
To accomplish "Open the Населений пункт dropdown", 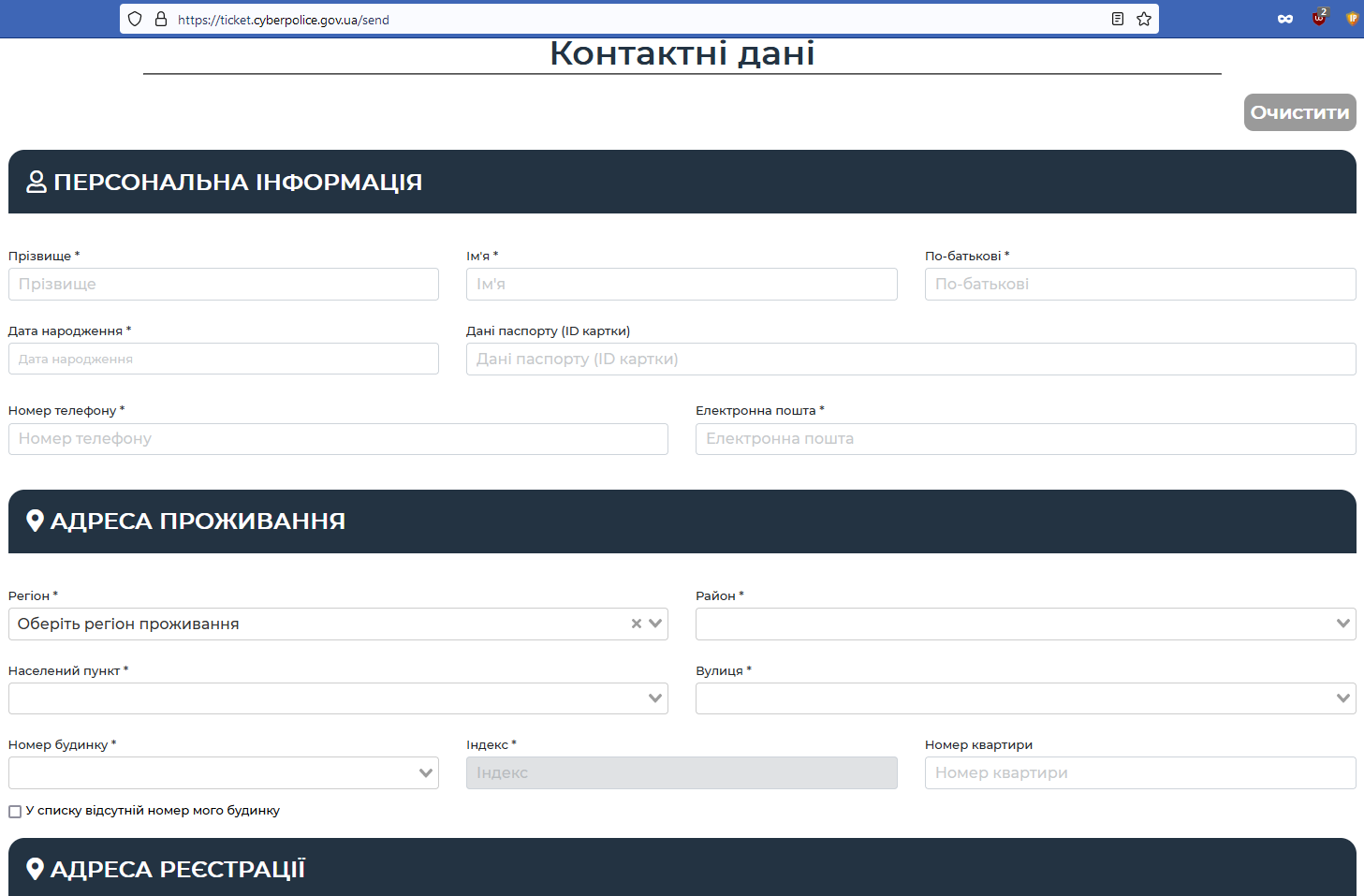I will [x=338, y=698].
